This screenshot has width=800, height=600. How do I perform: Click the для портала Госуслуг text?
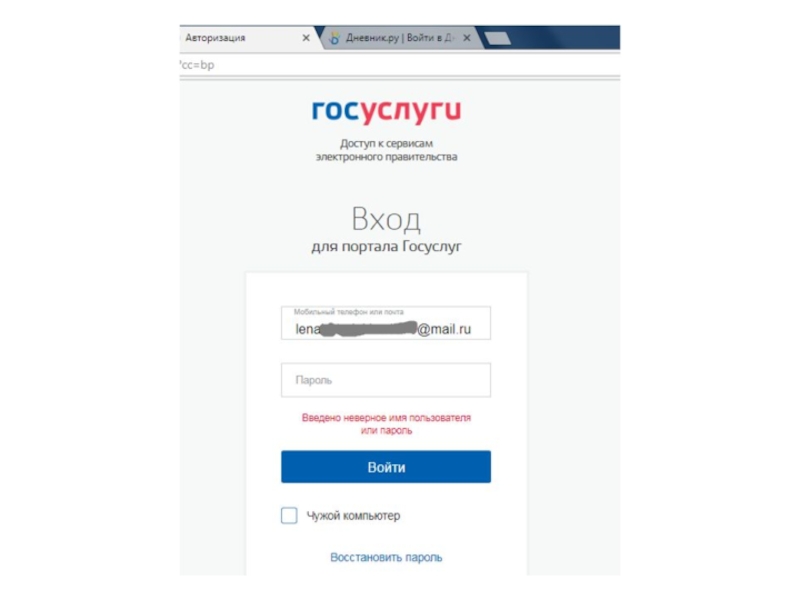pos(386,246)
